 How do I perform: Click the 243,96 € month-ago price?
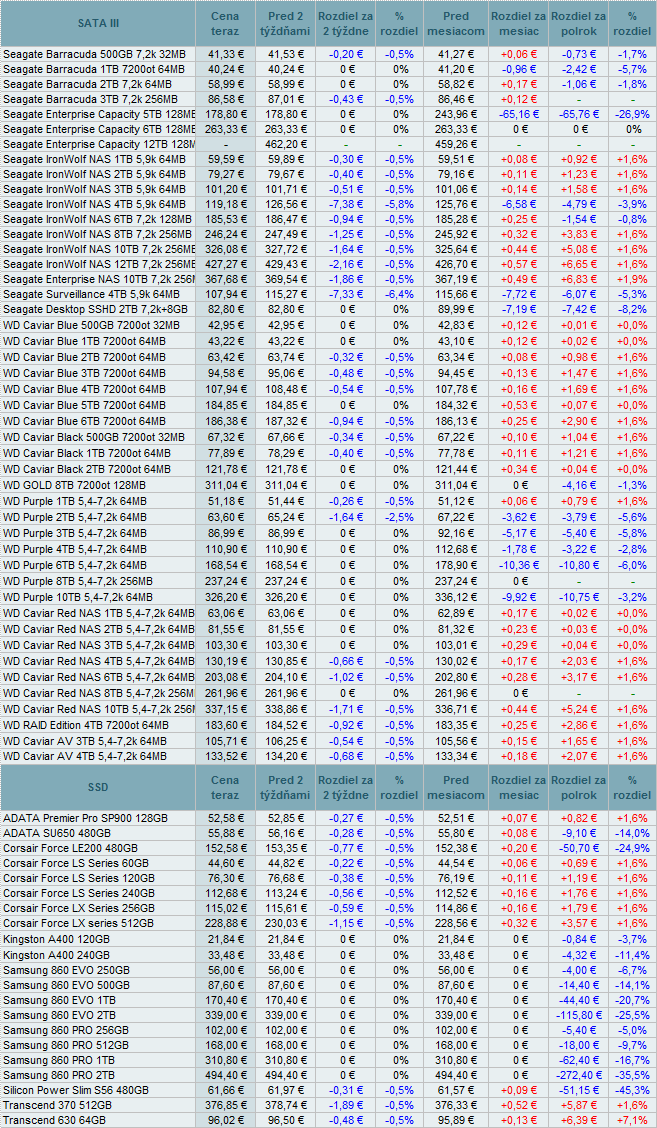(x=458, y=114)
